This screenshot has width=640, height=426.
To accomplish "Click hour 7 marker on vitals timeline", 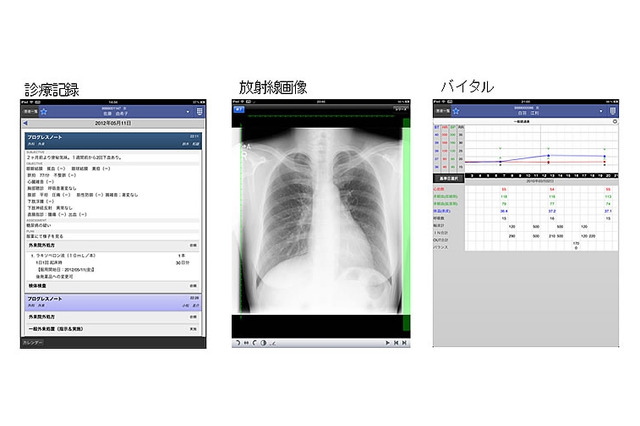I will (x=504, y=175).
